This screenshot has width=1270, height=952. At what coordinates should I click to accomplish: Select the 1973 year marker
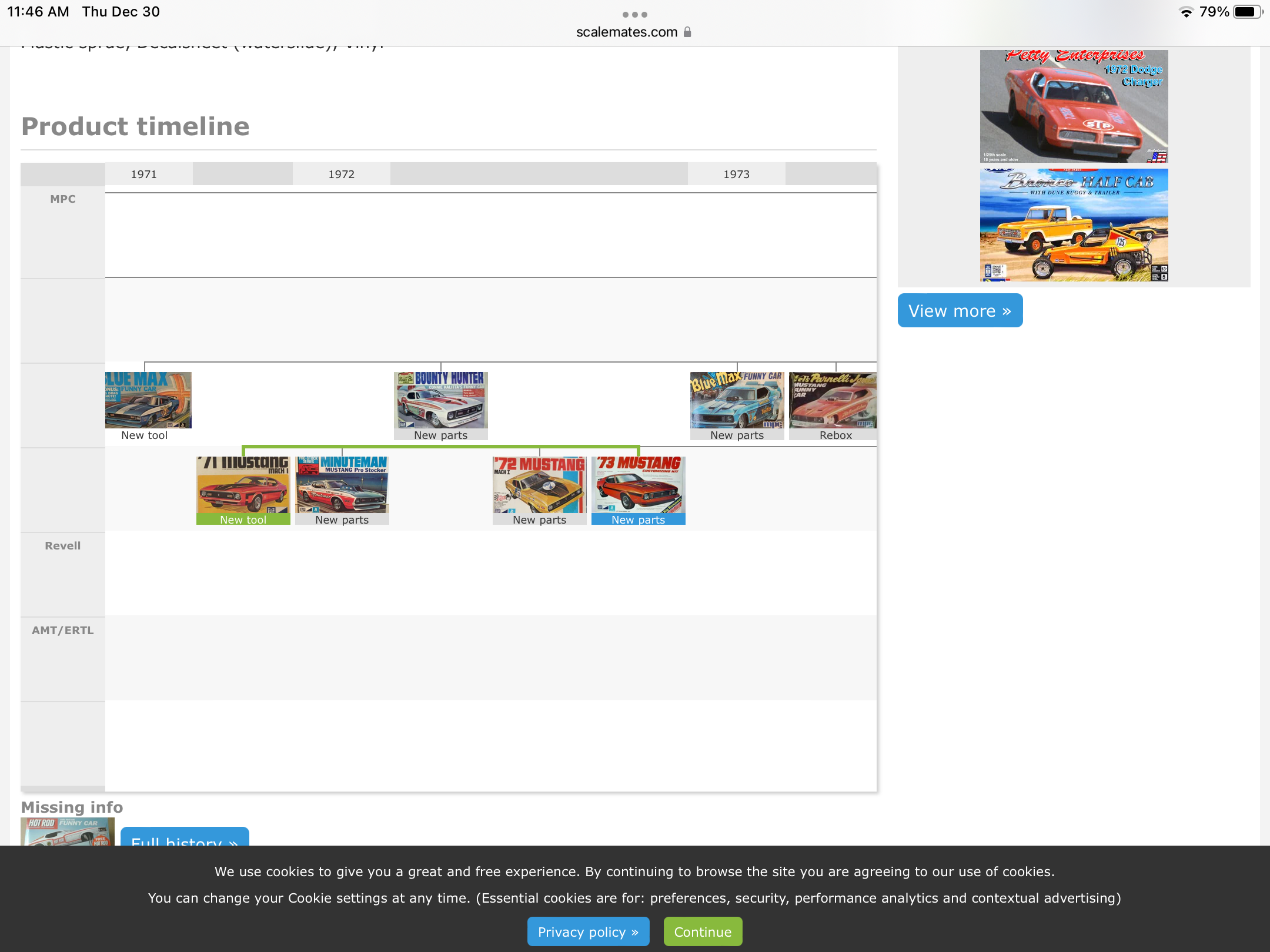[737, 175]
